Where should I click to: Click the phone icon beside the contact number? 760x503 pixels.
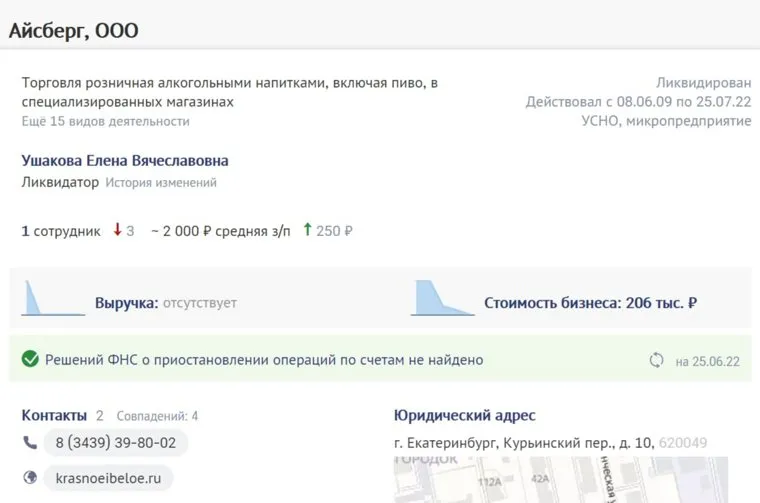29,442
